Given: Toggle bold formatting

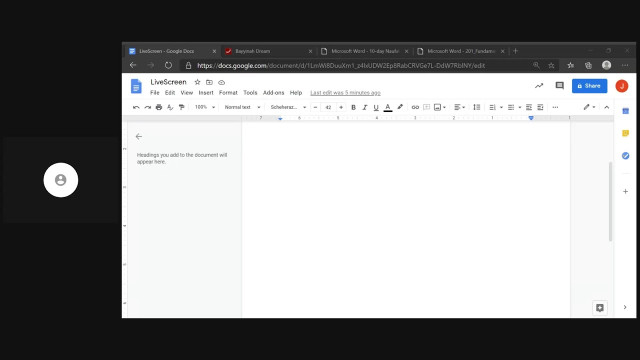Looking at the screenshot, I should point(353,107).
